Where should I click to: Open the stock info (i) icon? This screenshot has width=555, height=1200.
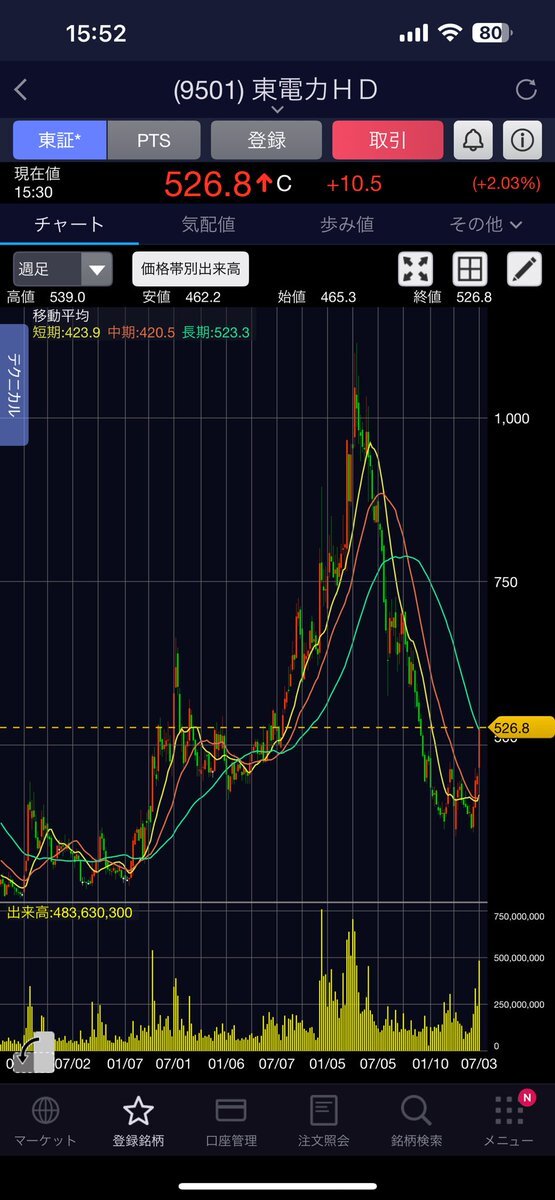[x=521, y=140]
